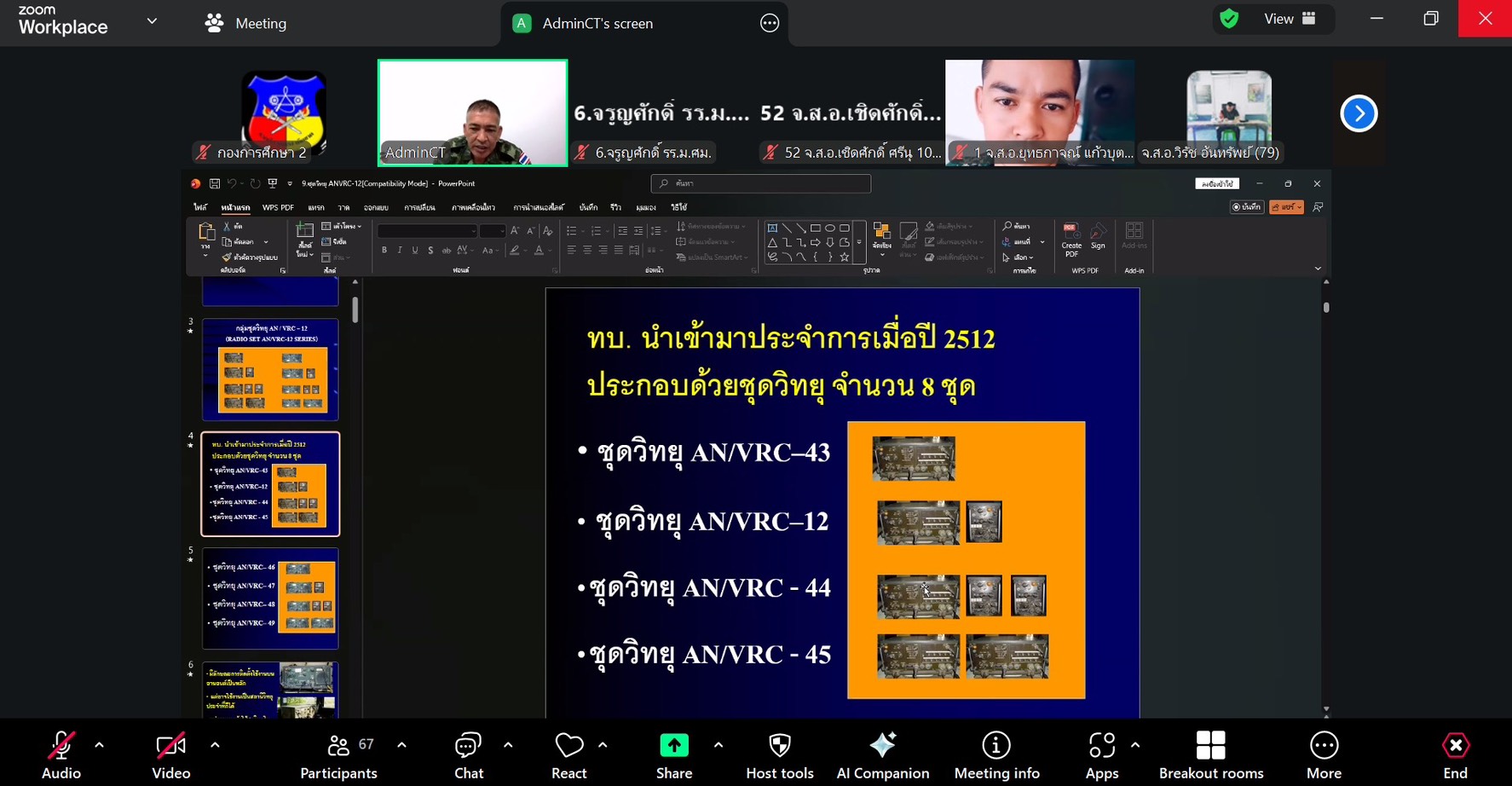Unmute the Audio microphone

coord(61,754)
